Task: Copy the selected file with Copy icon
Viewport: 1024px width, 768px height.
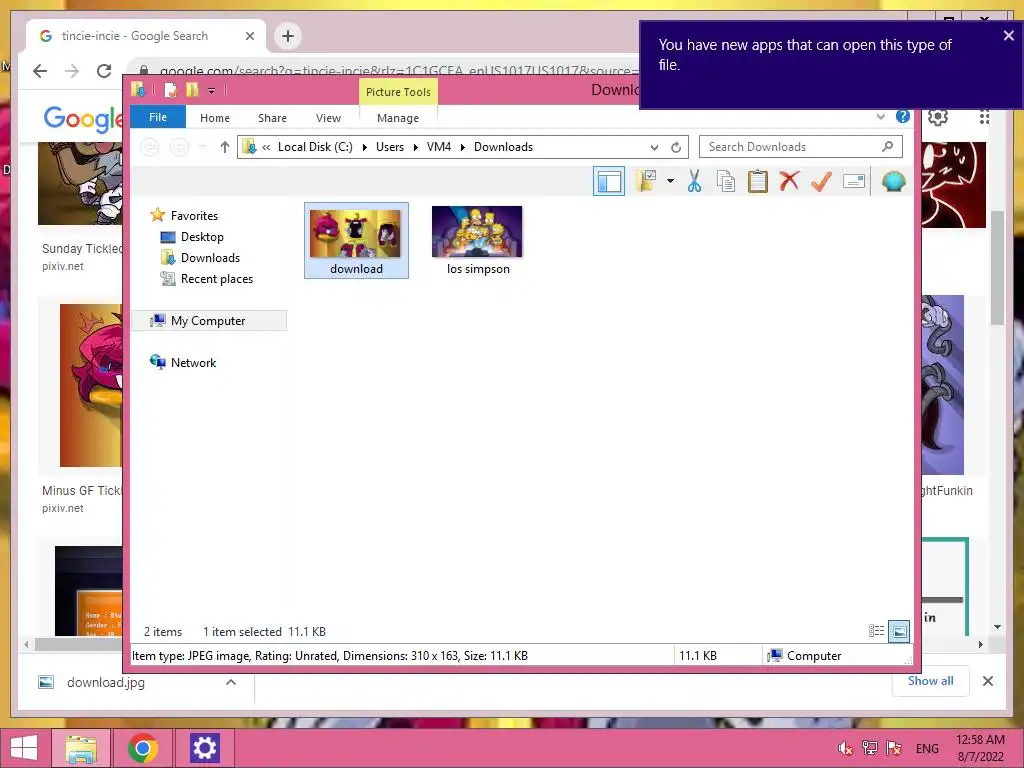Action: 726,181
